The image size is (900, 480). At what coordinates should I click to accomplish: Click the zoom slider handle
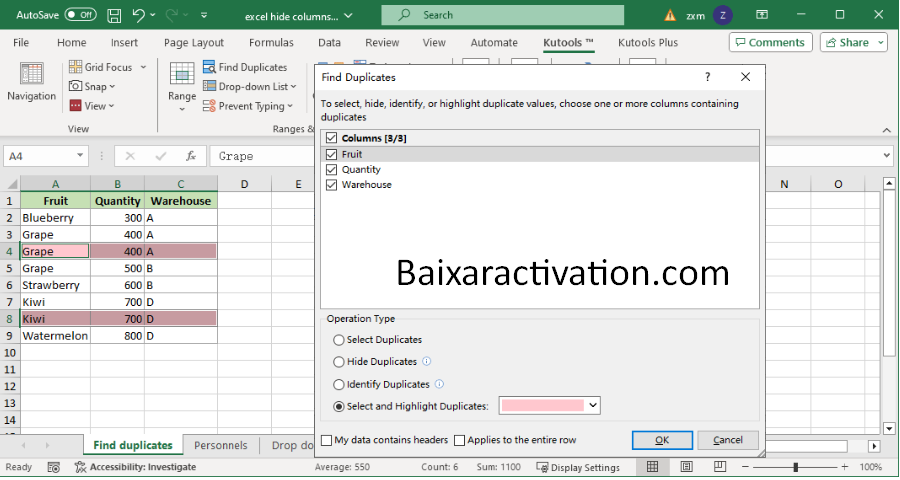coord(796,467)
